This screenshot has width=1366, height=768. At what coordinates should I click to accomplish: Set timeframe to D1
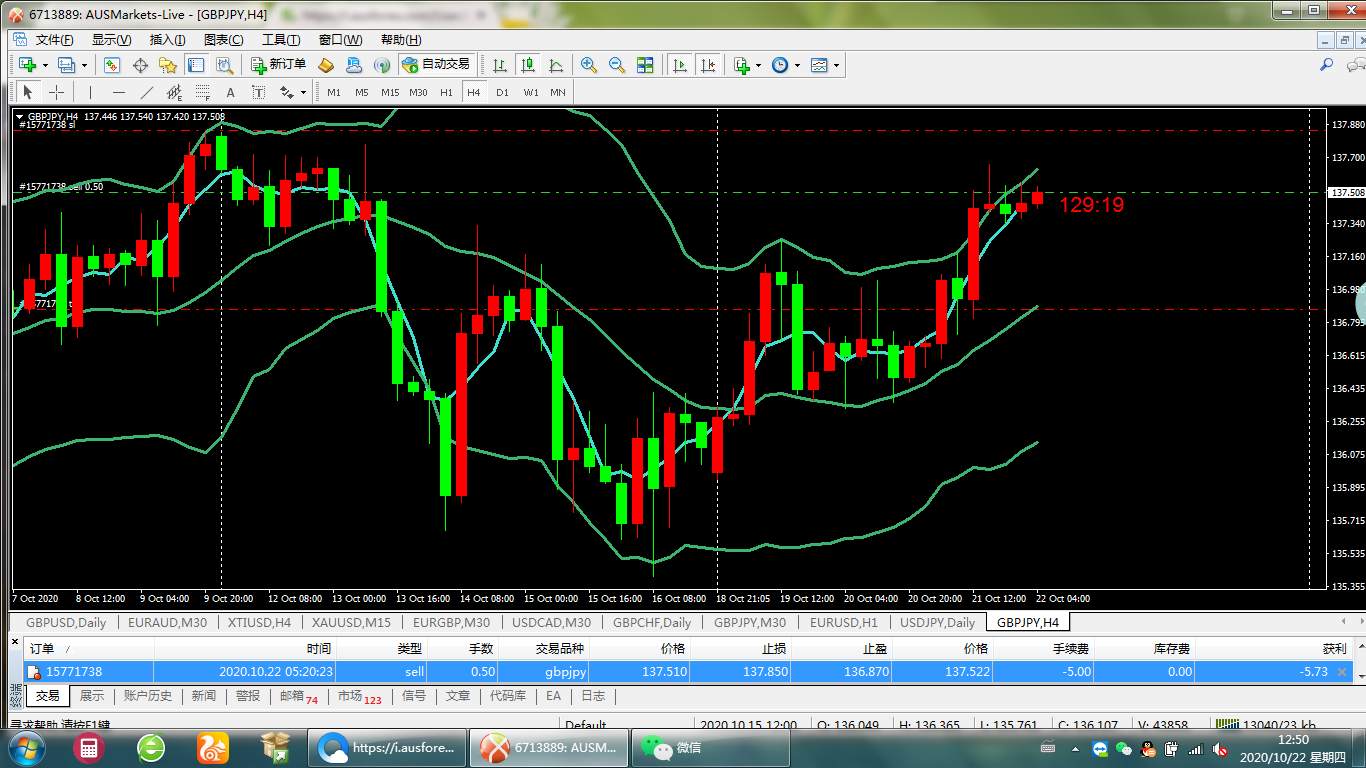[x=502, y=92]
